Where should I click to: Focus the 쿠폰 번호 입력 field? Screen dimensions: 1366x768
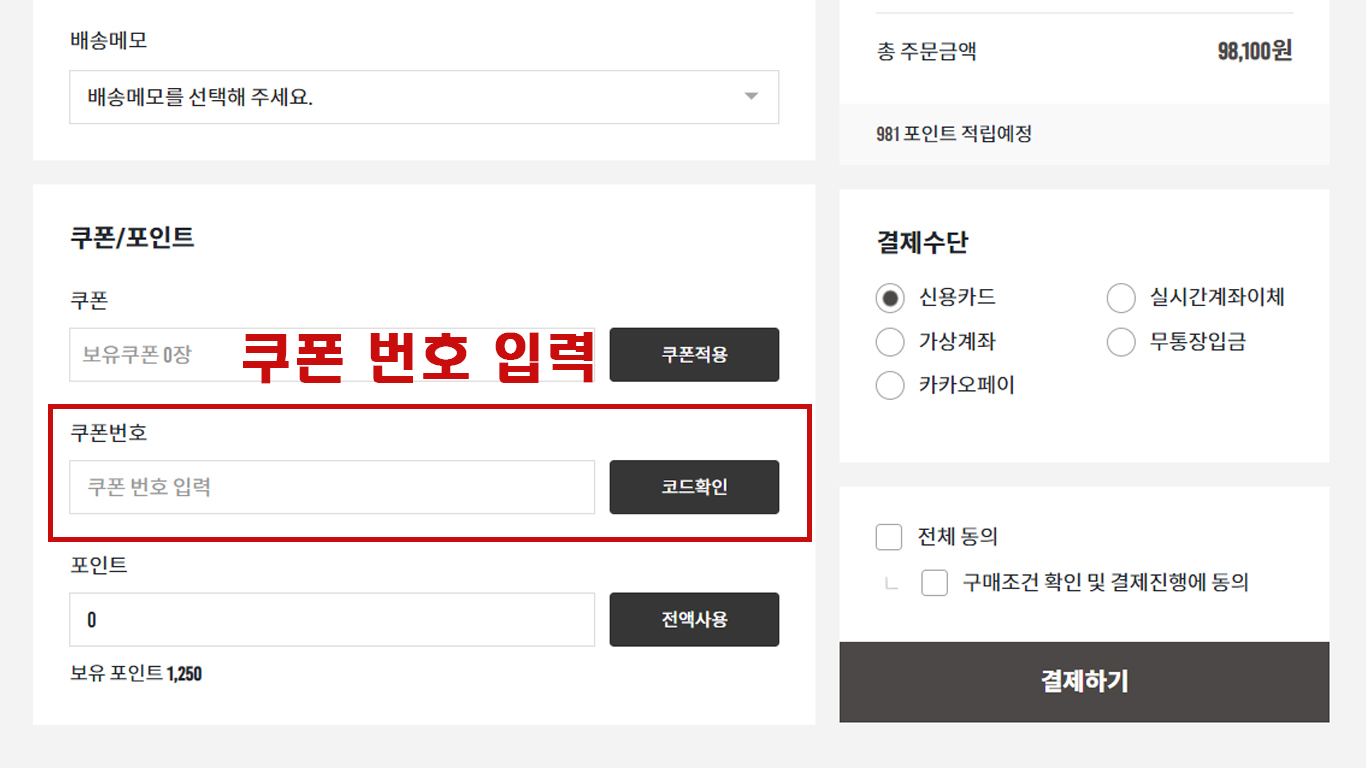[x=332, y=487]
